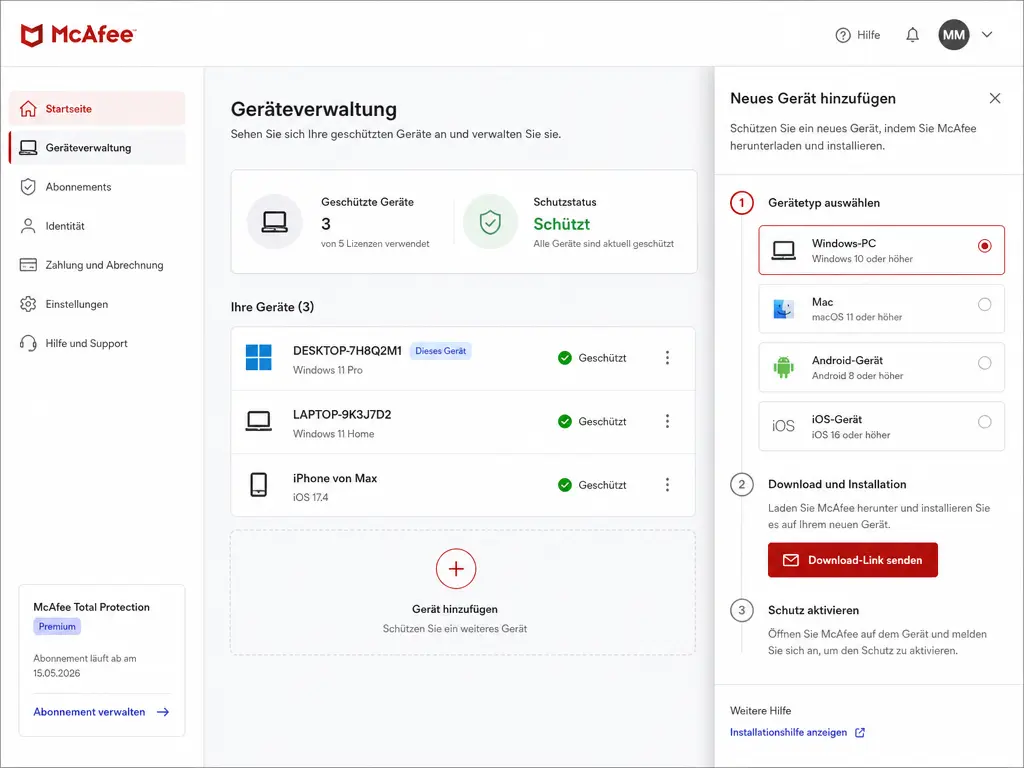This screenshot has height=768, width=1024.
Task: Open Hilfe und Support
Action: [97, 344]
